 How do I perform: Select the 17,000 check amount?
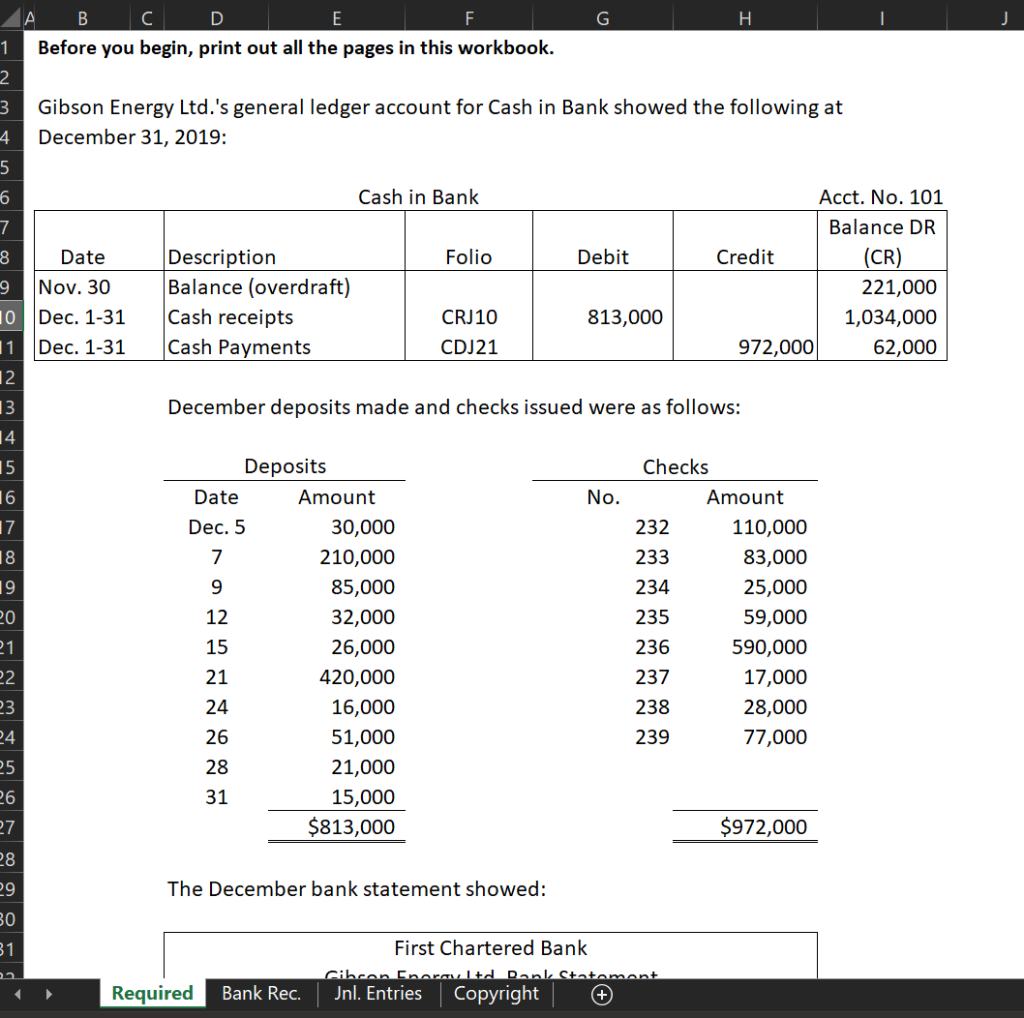pyautogui.click(x=744, y=677)
